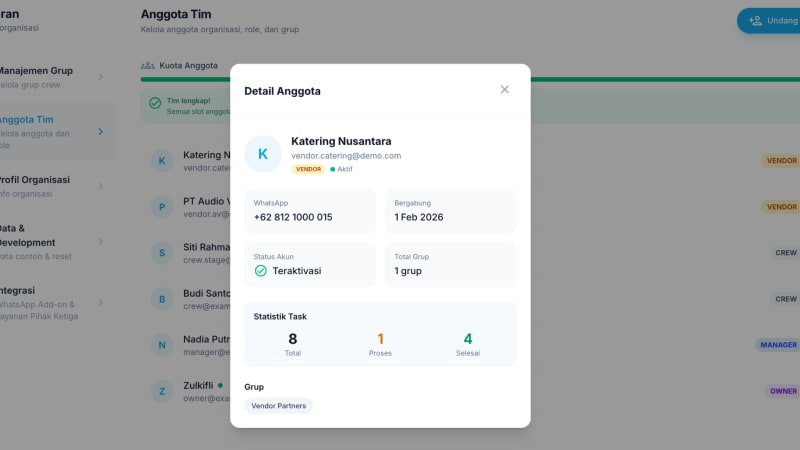This screenshot has height=450, width=800.
Task: Click the vendor.catering@demo.com email
Action: [x=346, y=156]
